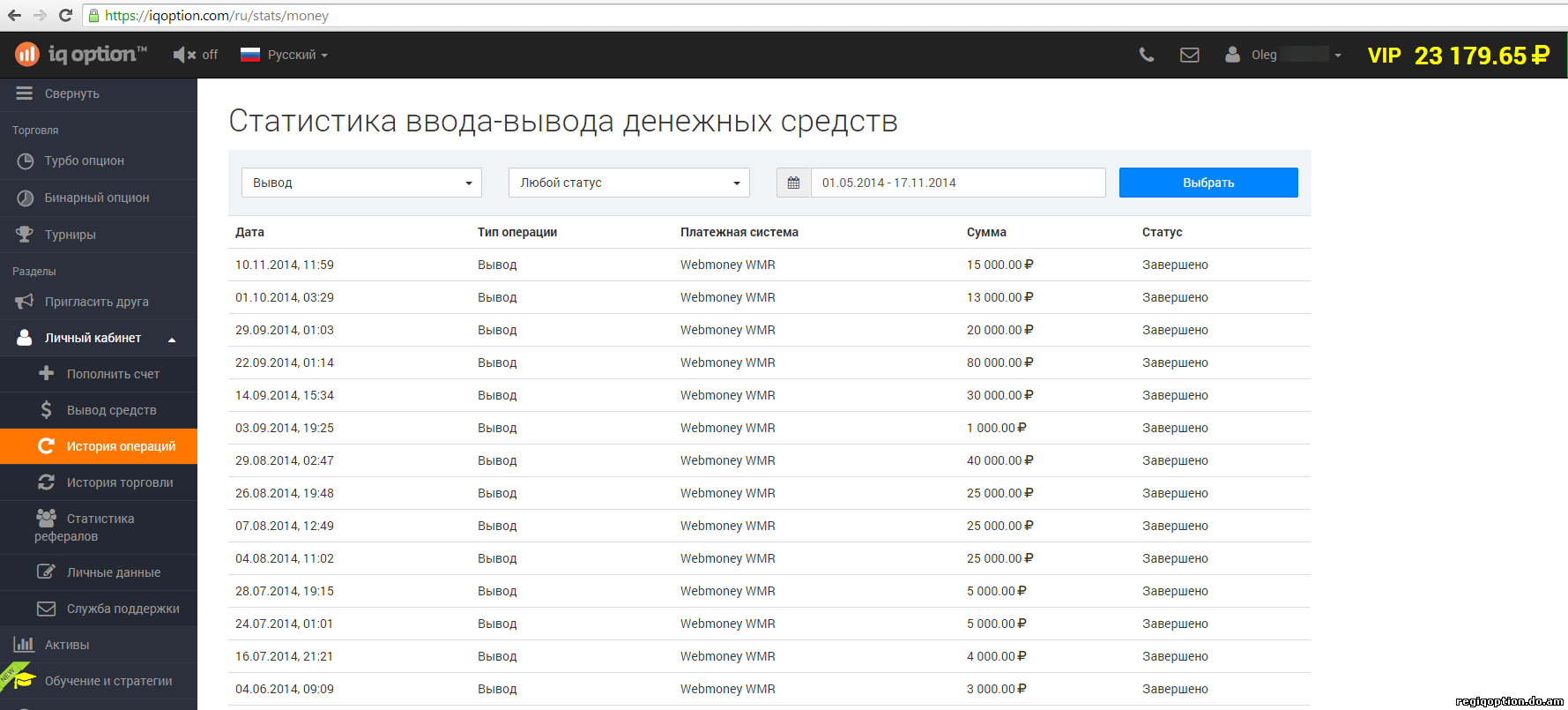Click the megaphone invite icon
This screenshot has height=710, width=1568.
(x=25, y=302)
